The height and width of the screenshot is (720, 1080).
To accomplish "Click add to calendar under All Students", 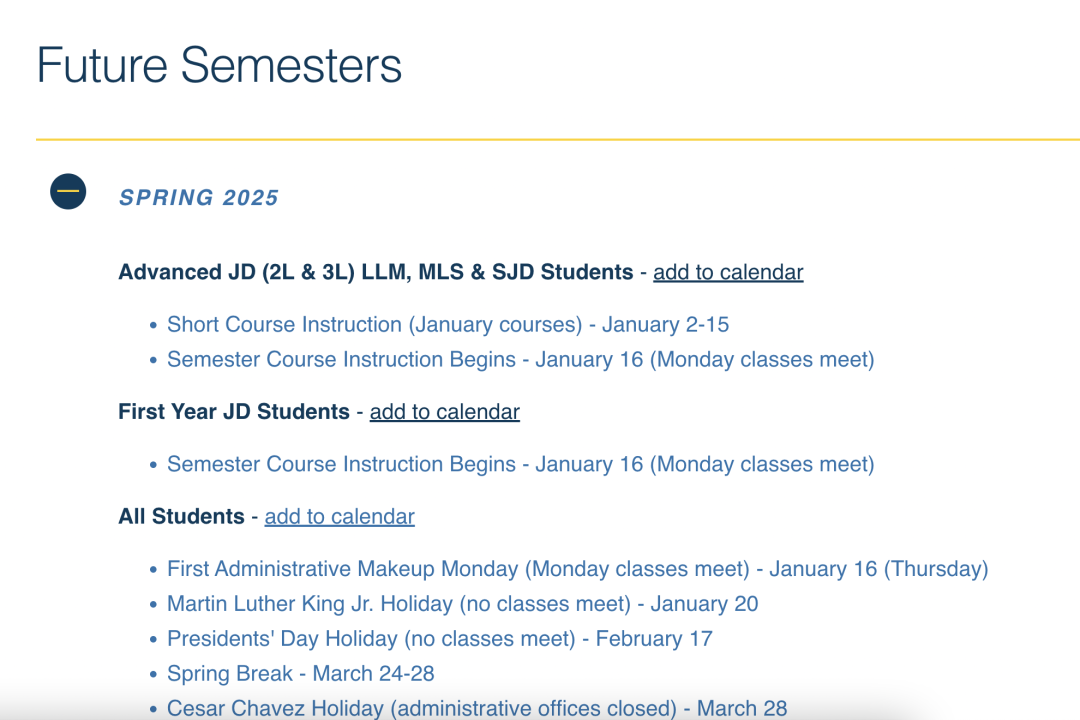I will tap(339, 516).
